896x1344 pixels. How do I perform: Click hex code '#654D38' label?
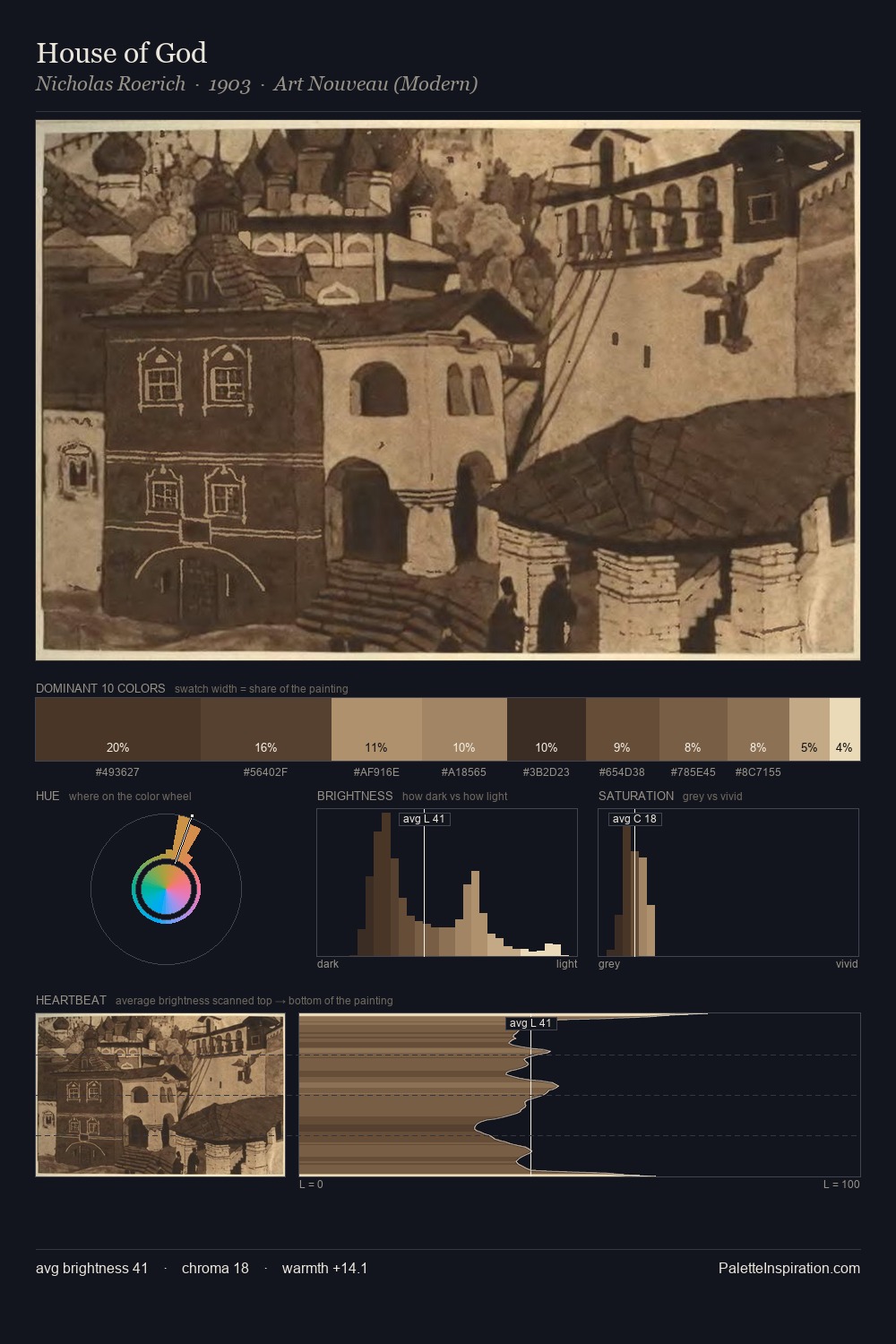click(x=622, y=771)
